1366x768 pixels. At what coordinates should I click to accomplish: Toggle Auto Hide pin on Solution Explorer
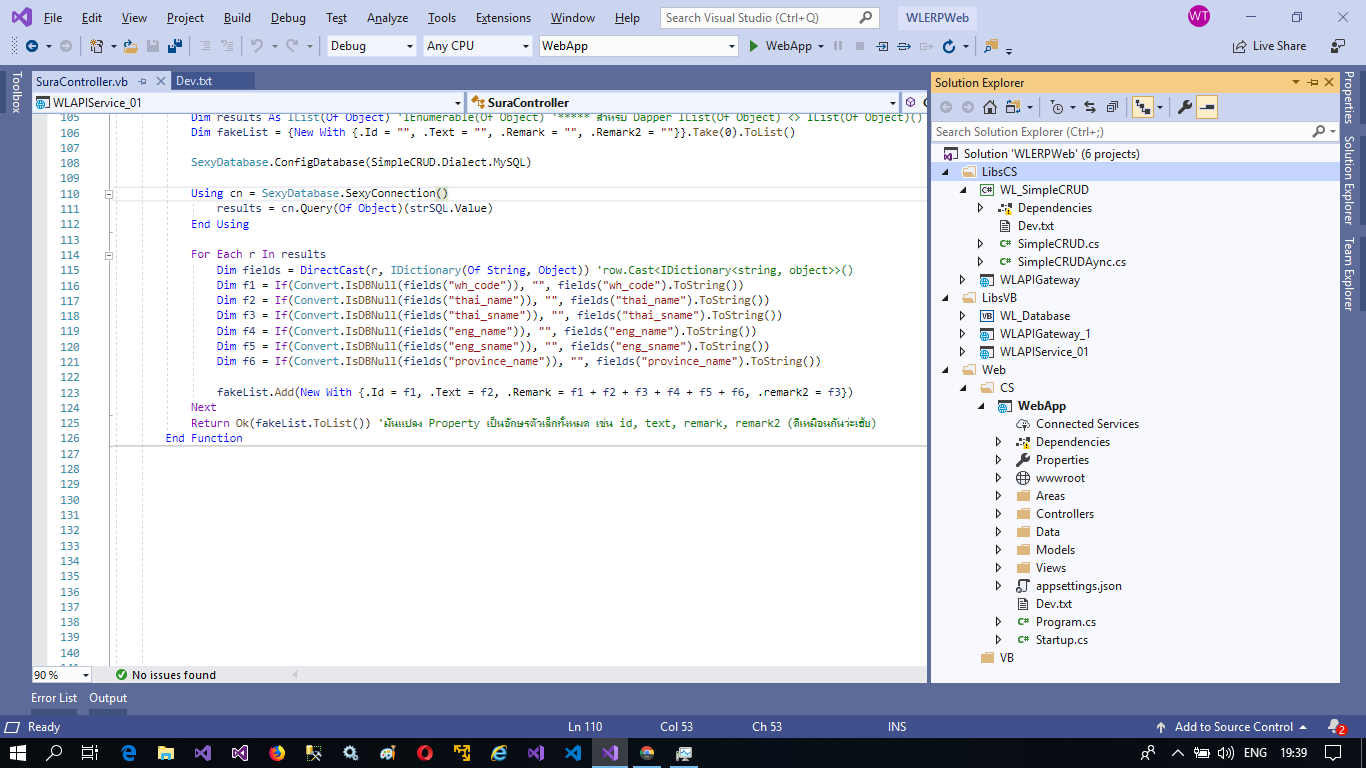(1313, 83)
